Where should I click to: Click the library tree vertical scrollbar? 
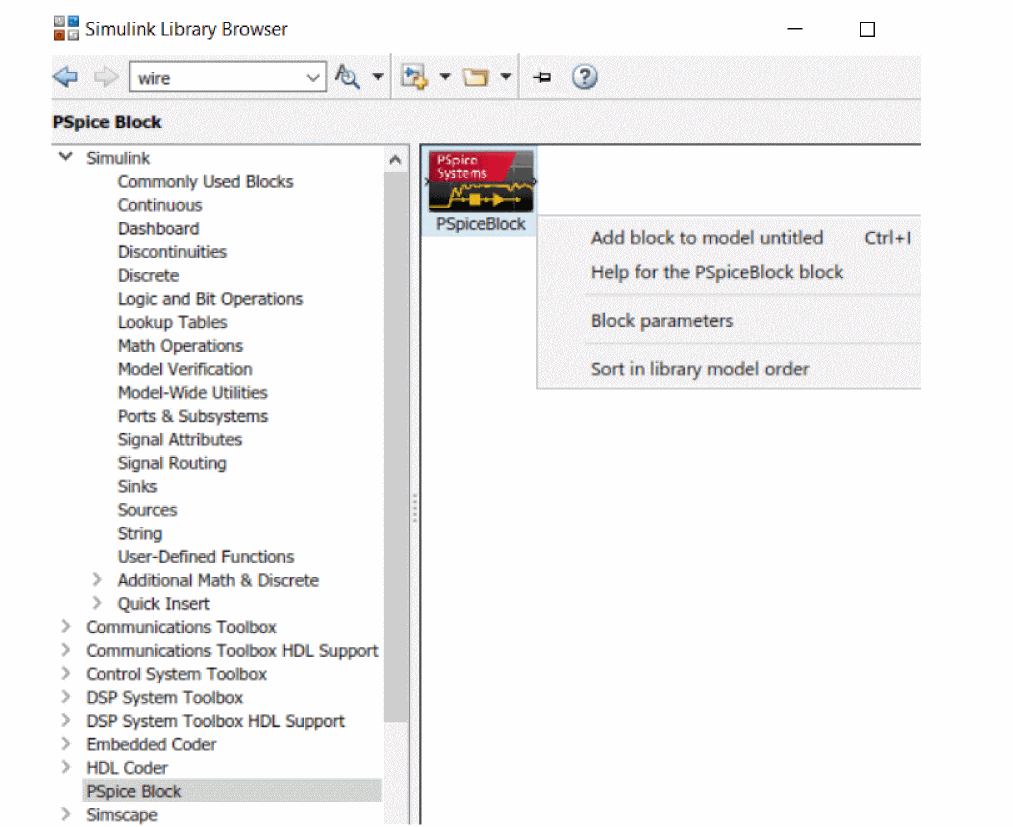[395, 446]
